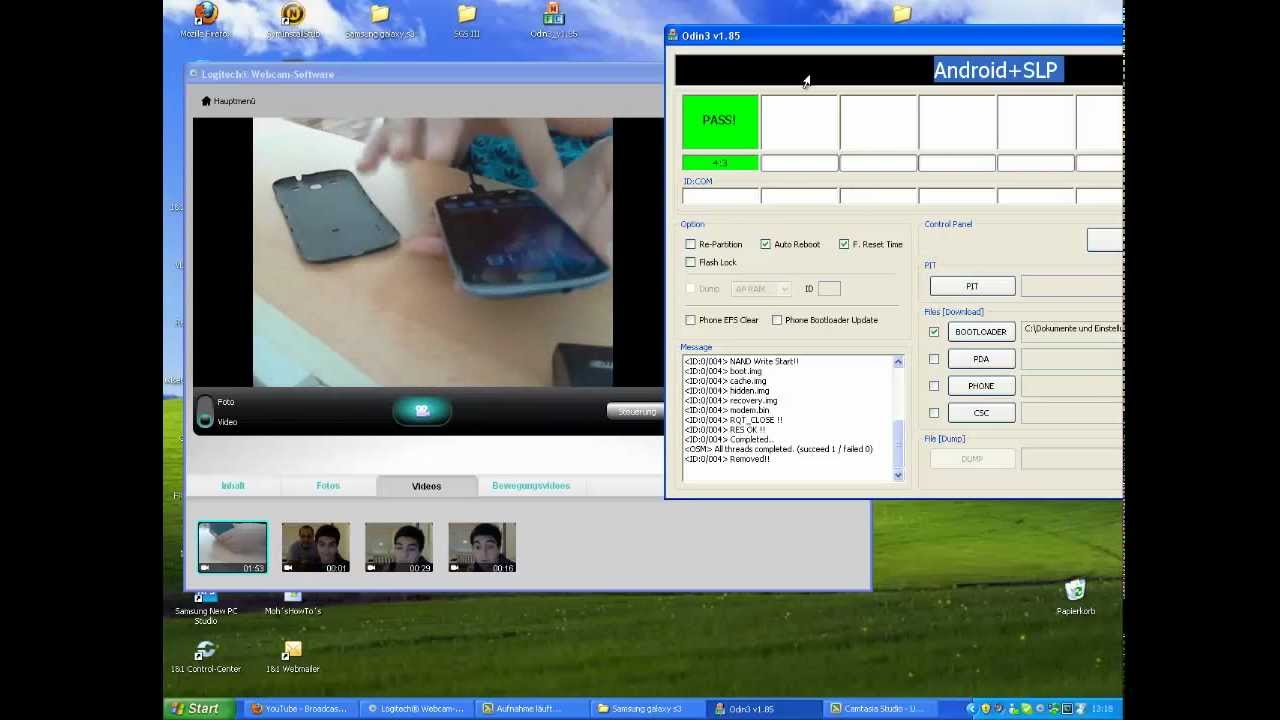The width and height of the screenshot is (1280, 720).
Task: Click the message log scroll-up arrow
Action: click(x=898, y=362)
